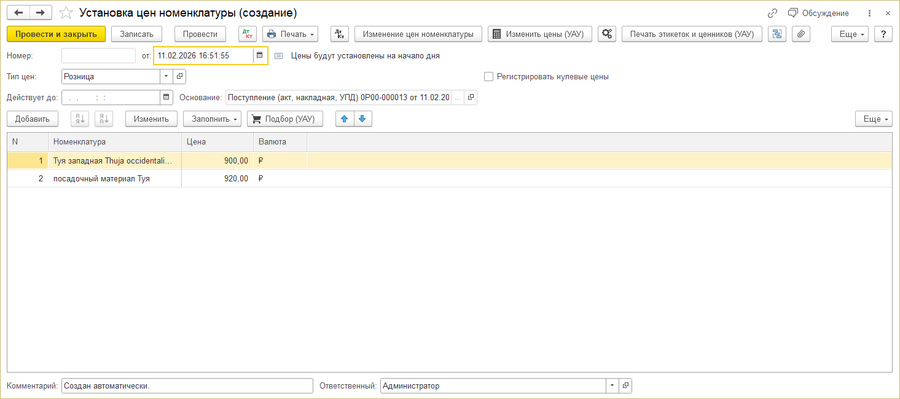This screenshot has width=900, height=399.
Task: Move row down with blue arrow
Action: (x=363, y=119)
